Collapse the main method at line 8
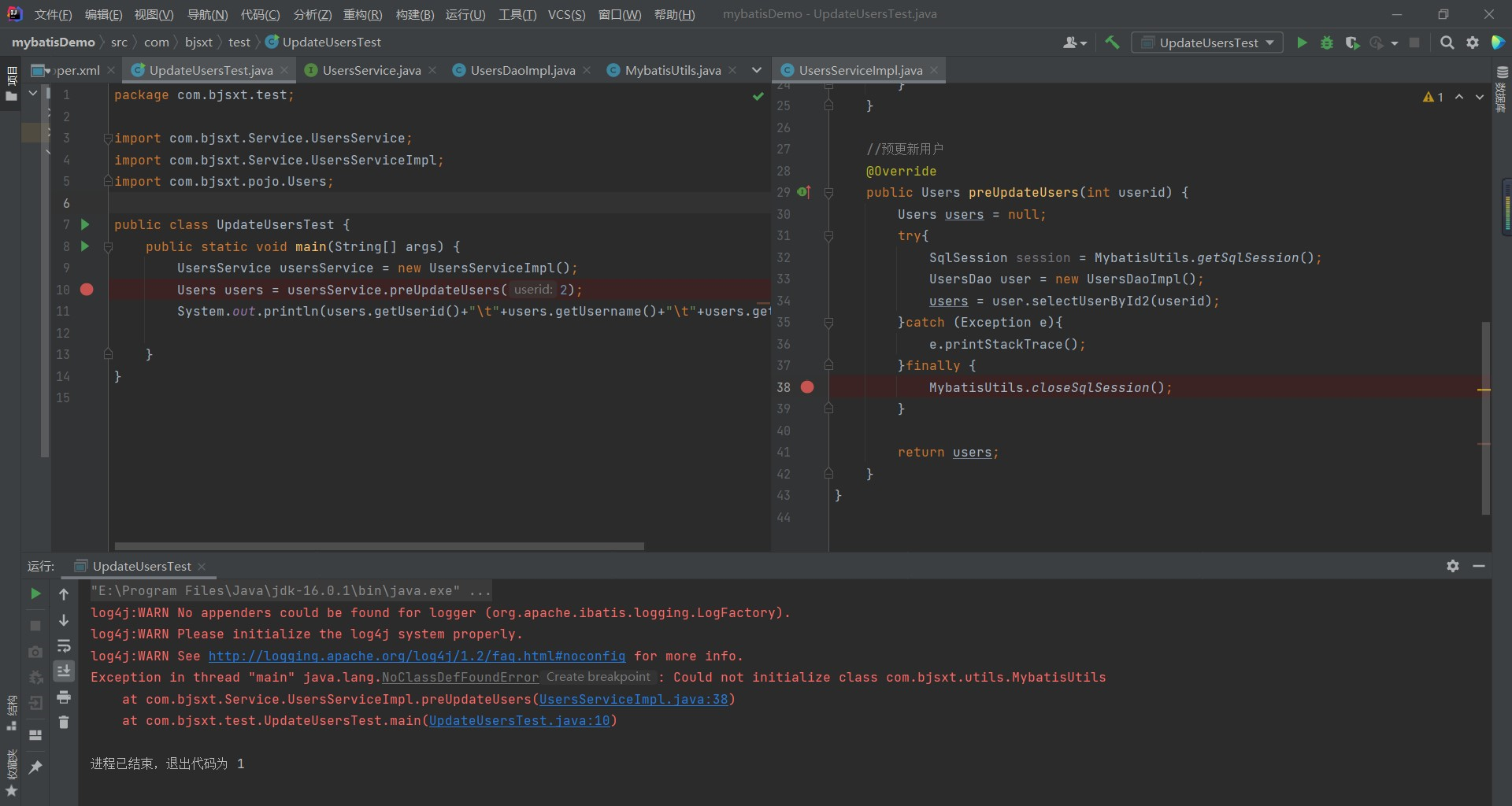The width and height of the screenshot is (1512, 806). (108, 247)
